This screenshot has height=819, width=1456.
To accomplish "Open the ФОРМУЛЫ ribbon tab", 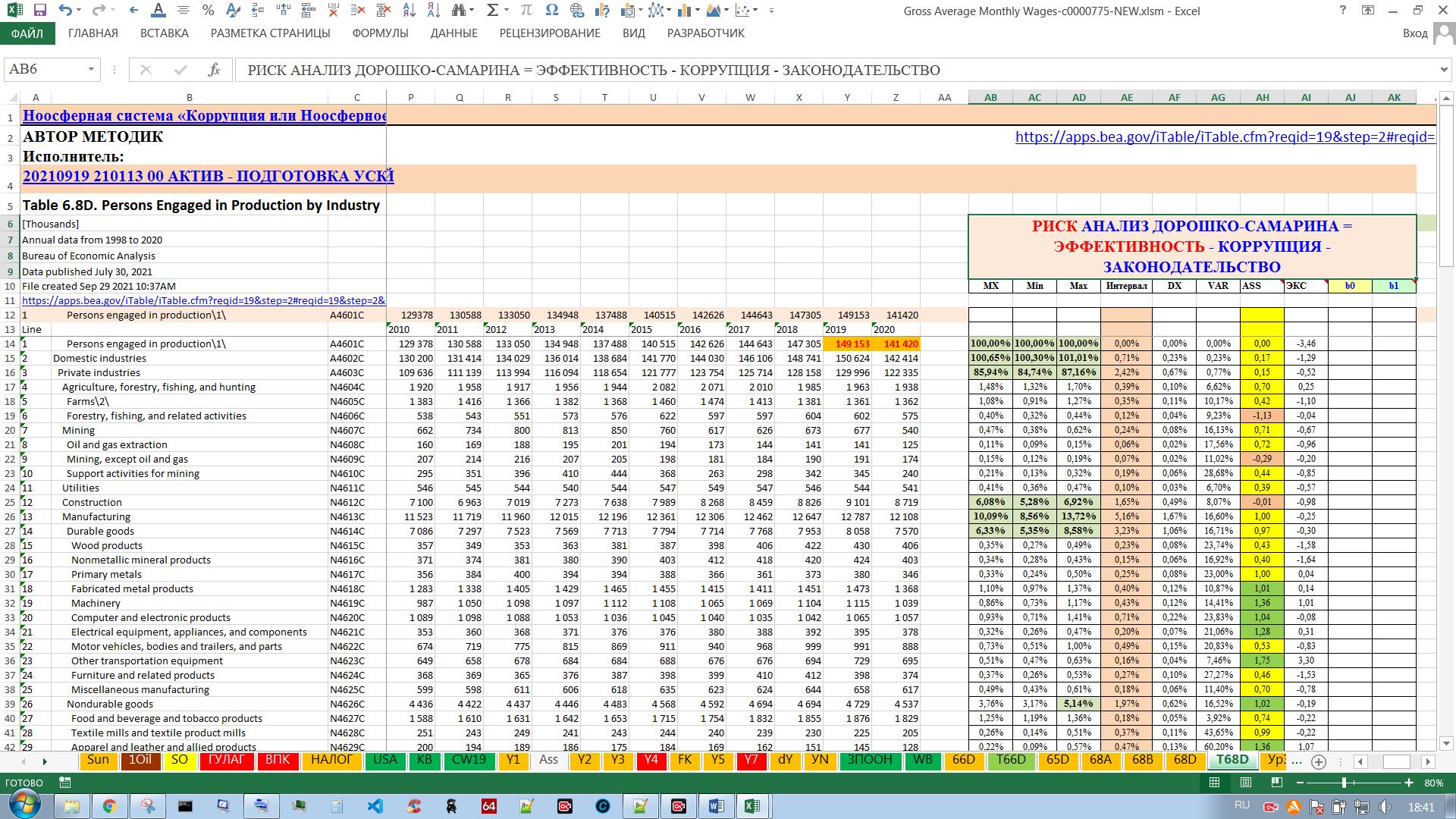I will point(380,33).
